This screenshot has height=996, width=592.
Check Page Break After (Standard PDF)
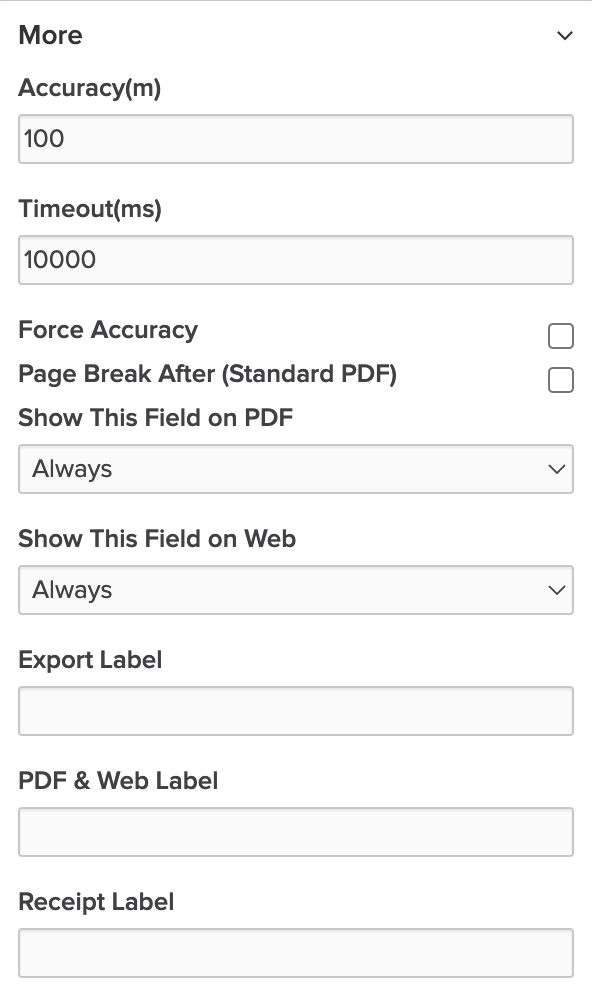point(561,380)
